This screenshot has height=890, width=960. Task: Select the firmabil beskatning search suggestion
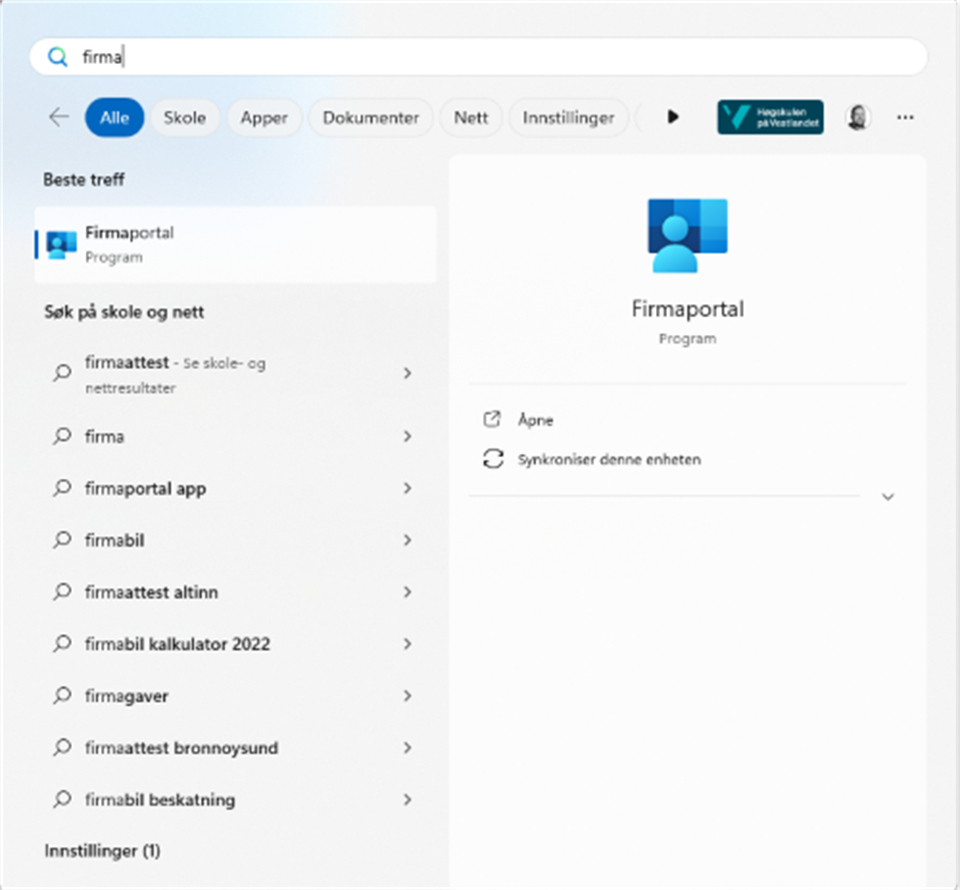(160, 800)
